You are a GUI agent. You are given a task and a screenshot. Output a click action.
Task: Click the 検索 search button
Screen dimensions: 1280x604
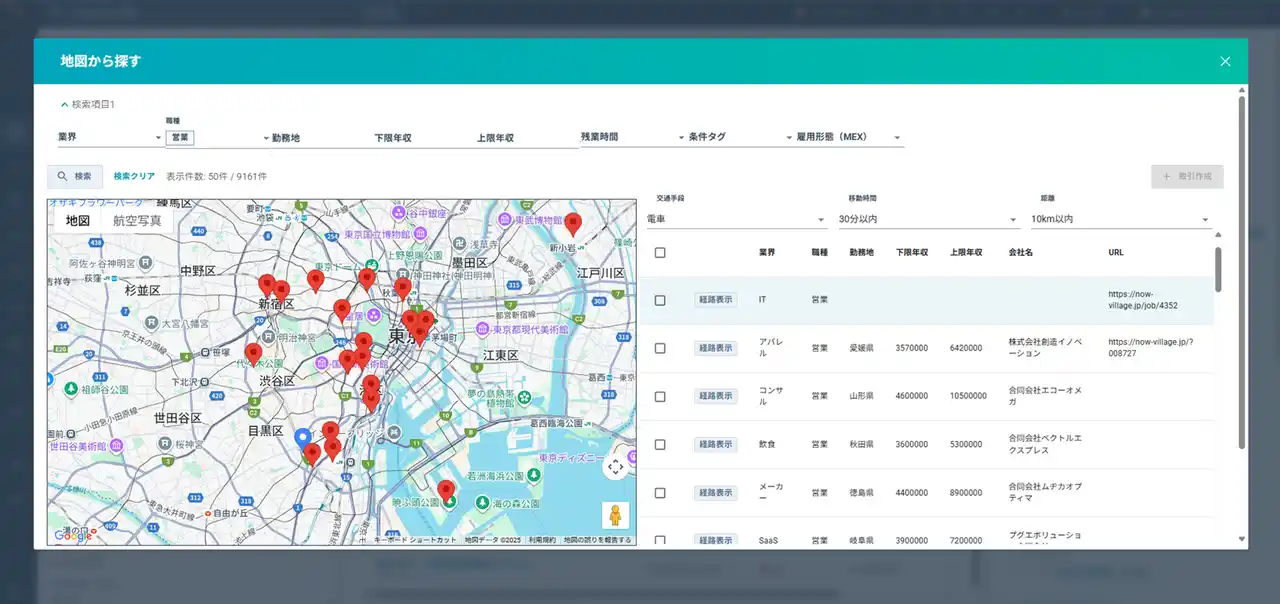[75, 176]
